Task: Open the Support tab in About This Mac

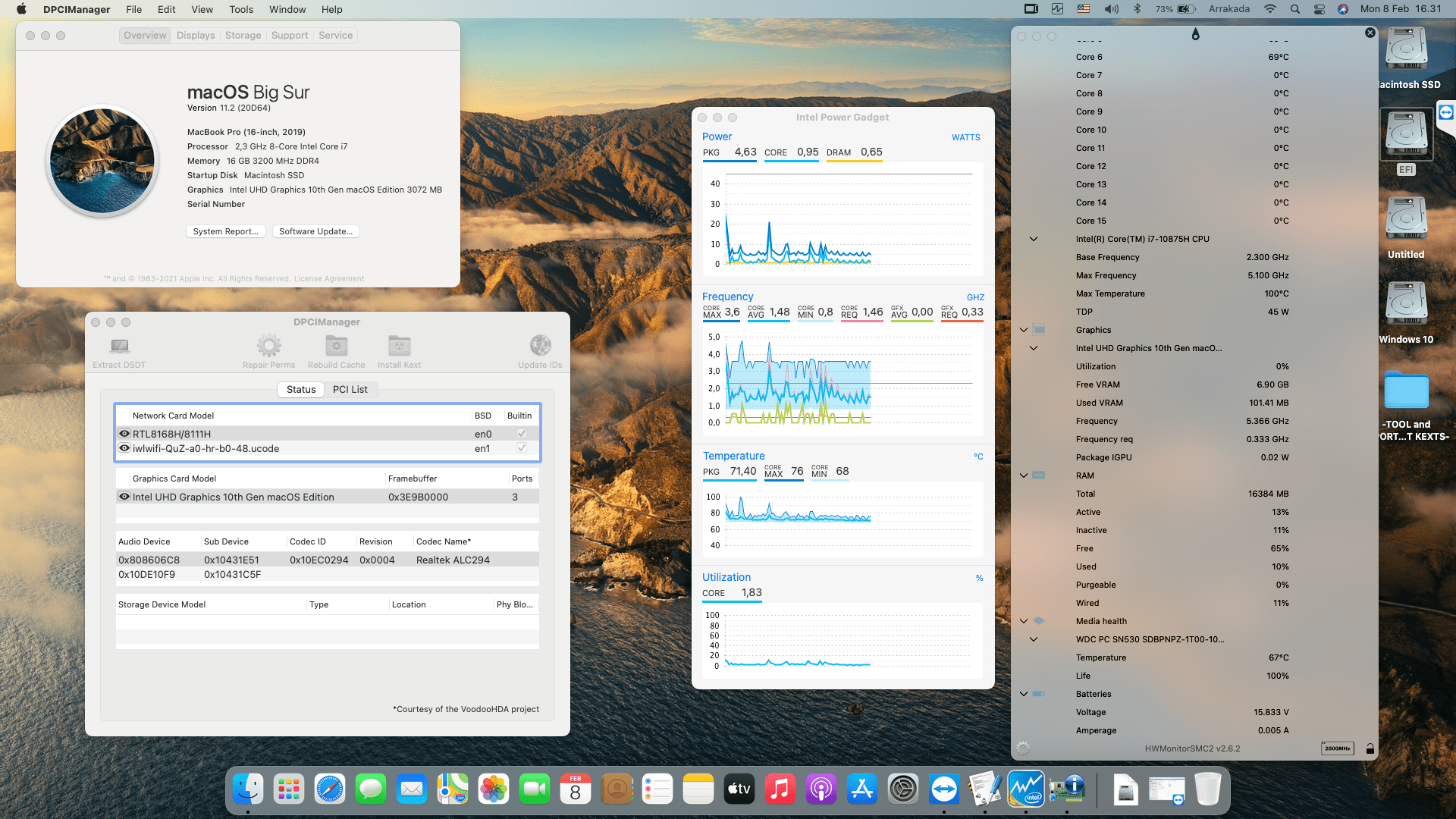Action: (x=290, y=36)
